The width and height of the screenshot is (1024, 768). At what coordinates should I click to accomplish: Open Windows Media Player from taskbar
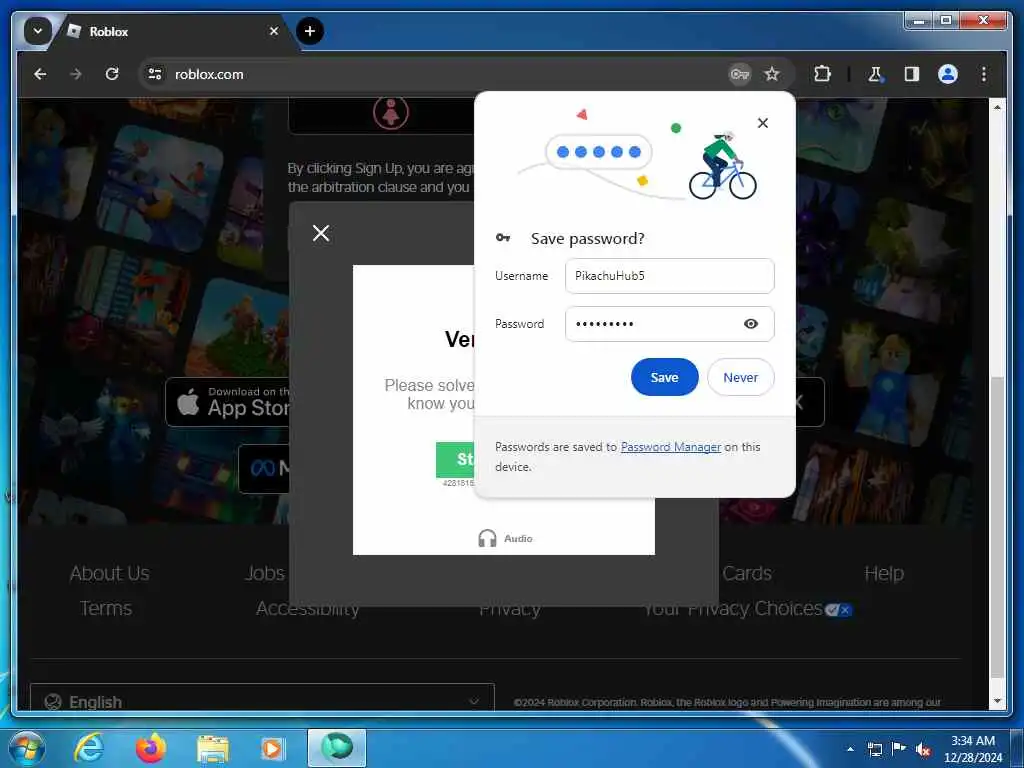[x=272, y=749]
